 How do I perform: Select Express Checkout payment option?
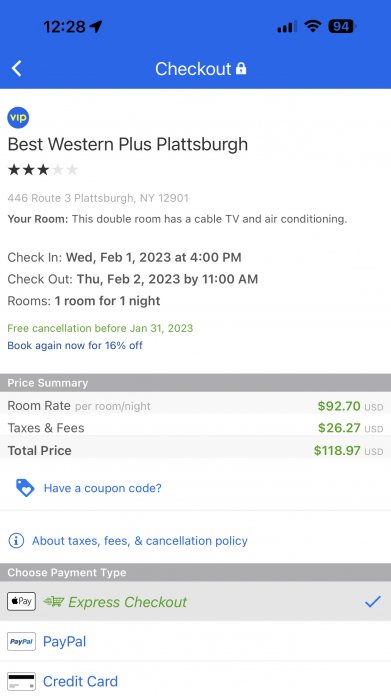196,601
